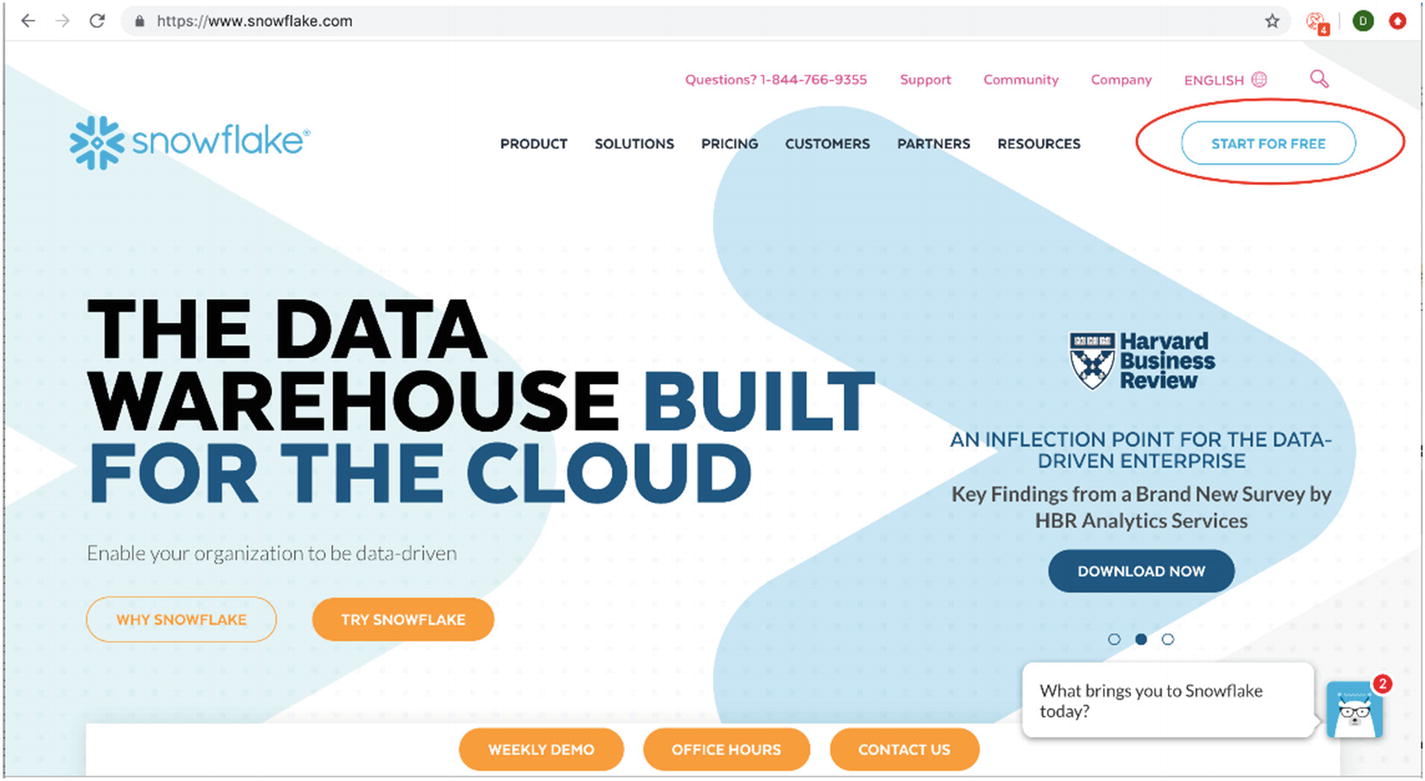
Task: Open the Support link
Action: tap(925, 80)
